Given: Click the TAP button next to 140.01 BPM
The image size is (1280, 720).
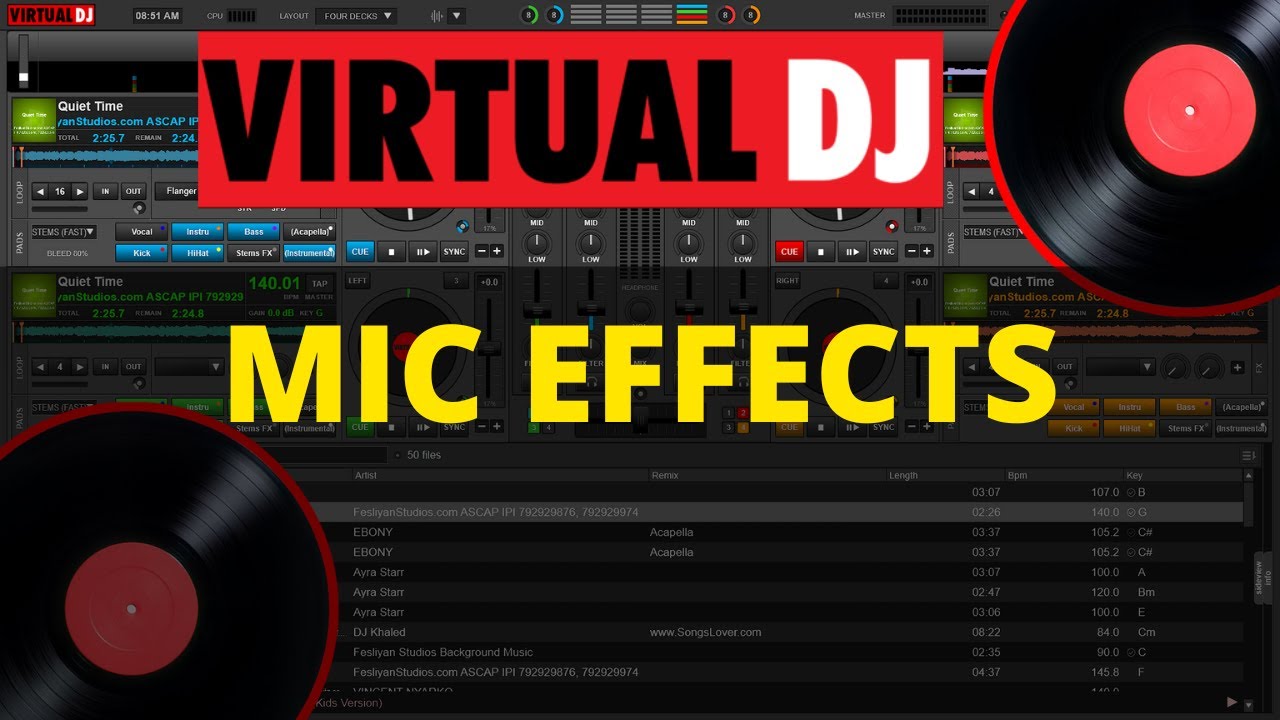Looking at the screenshot, I should coord(320,283).
